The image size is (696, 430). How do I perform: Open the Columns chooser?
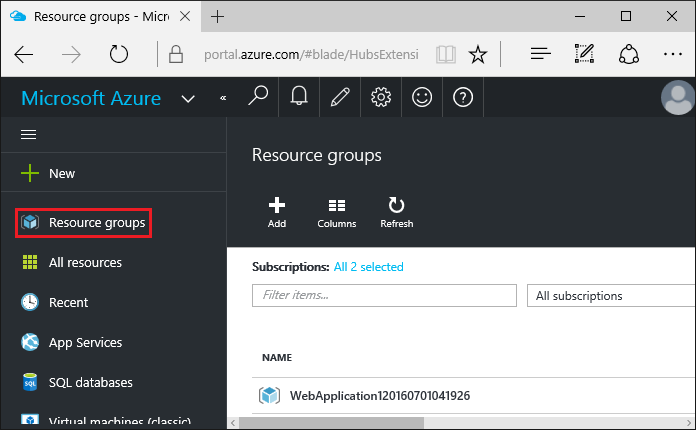pos(336,213)
